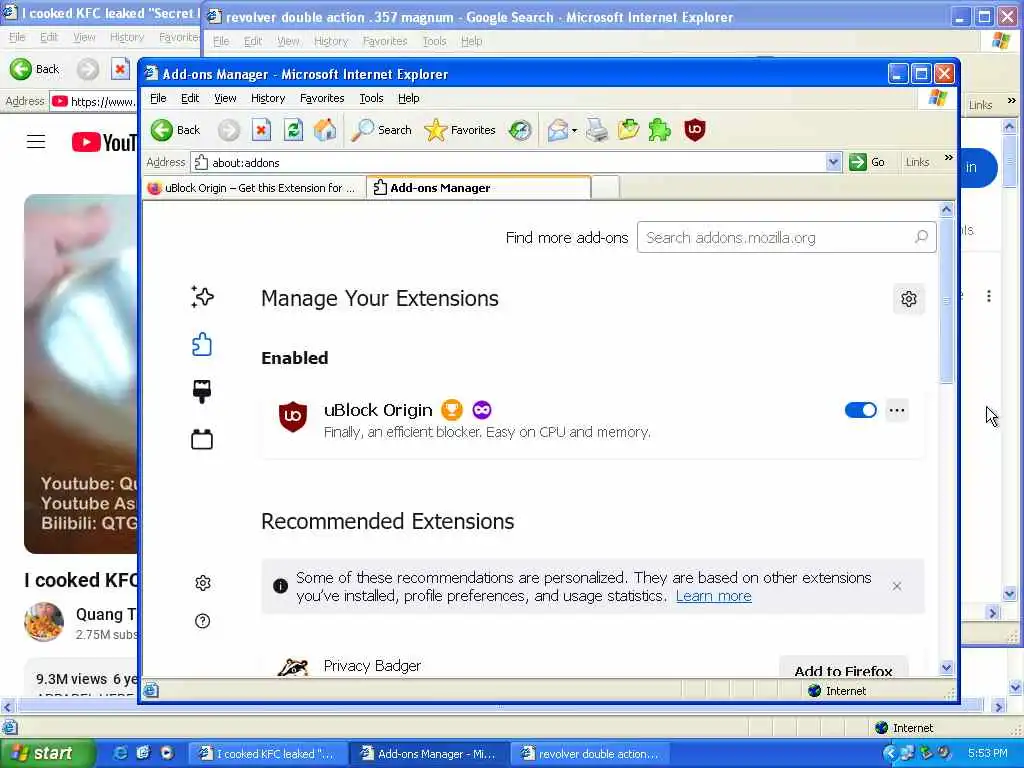Open uBlock Origin more options ellipsis
The width and height of the screenshot is (1024, 768).
pyautogui.click(x=897, y=410)
